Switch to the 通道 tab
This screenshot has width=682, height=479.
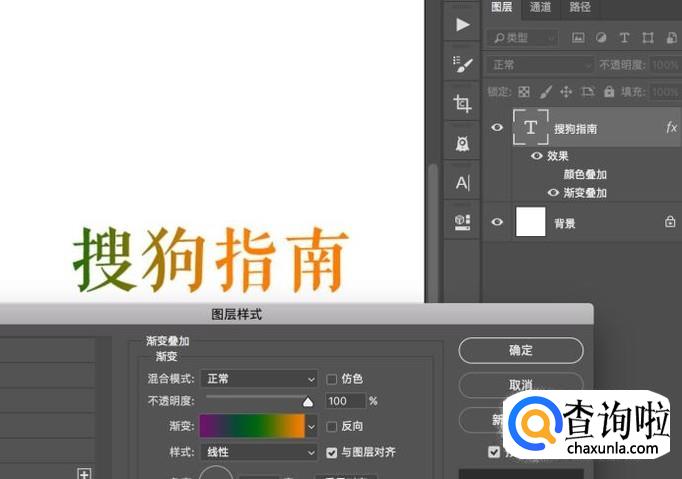[x=540, y=7]
